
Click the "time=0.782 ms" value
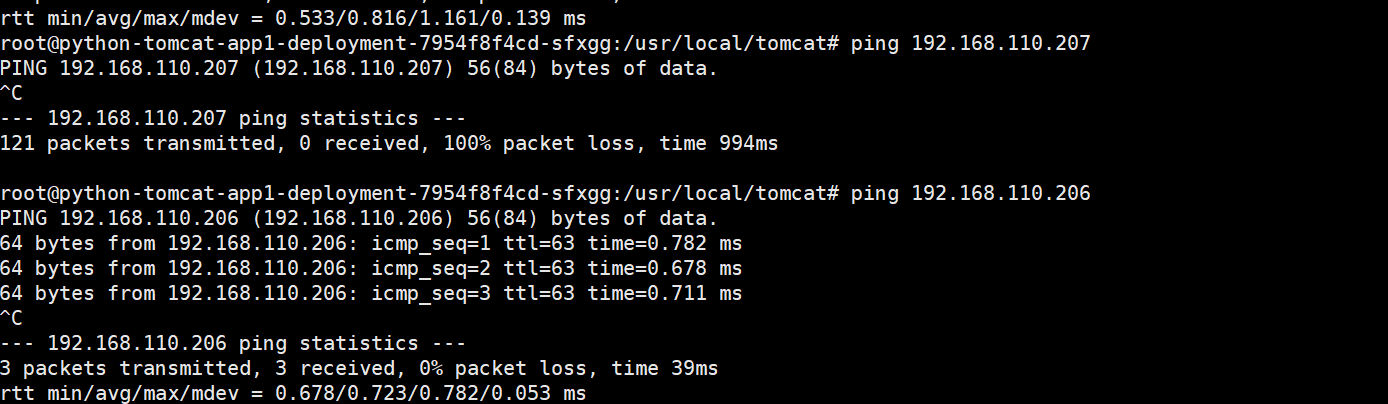pos(664,243)
